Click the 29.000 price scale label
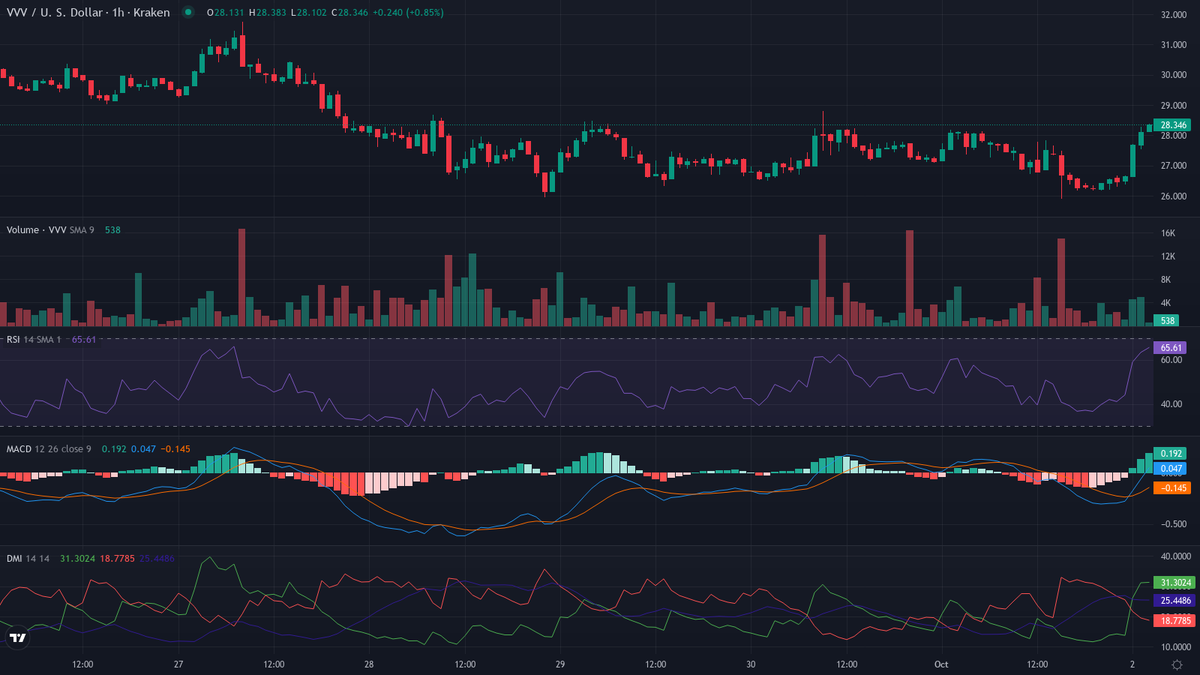 [x=1172, y=105]
